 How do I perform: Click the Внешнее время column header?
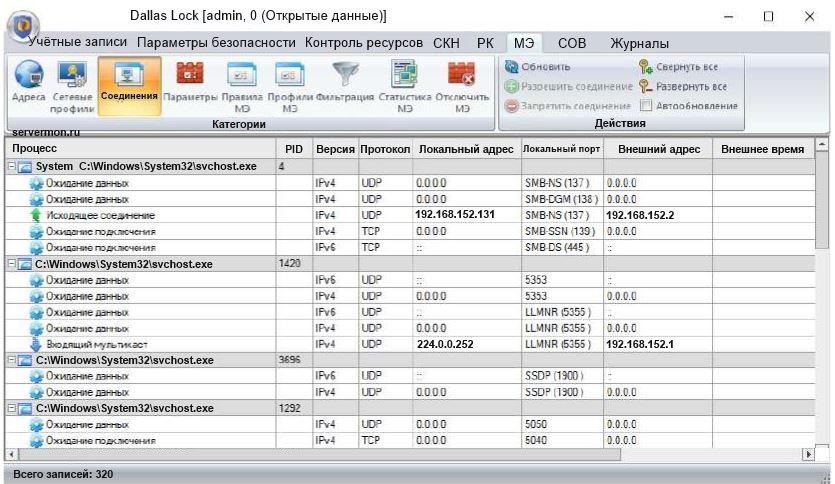click(x=763, y=149)
